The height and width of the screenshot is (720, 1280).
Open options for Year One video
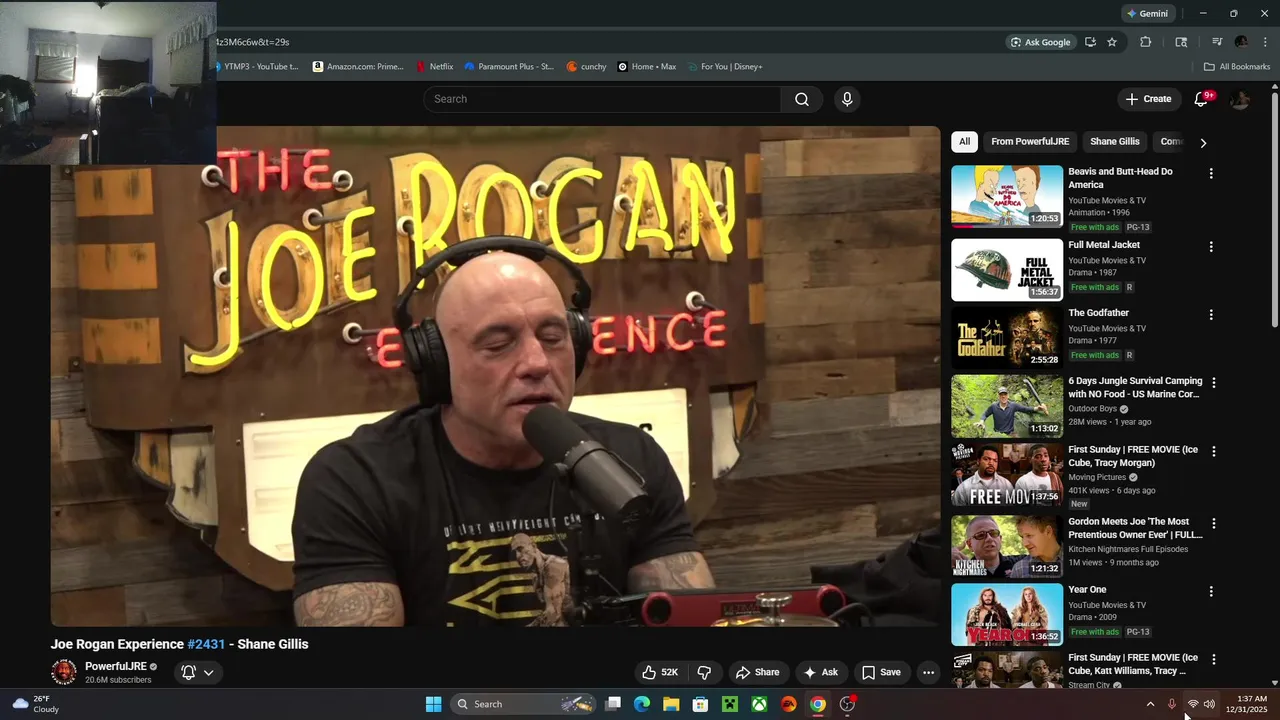(x=1211, y=591)
